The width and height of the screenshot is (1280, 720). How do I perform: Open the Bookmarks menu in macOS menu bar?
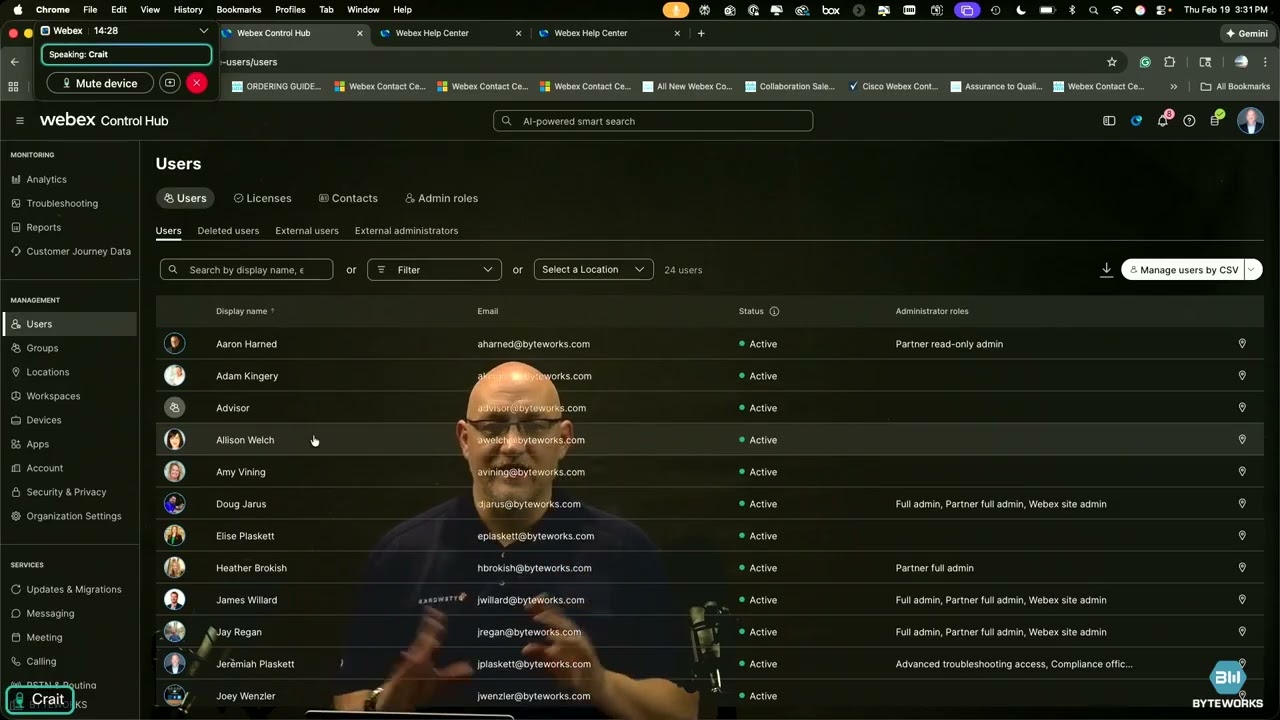(238, 9)
